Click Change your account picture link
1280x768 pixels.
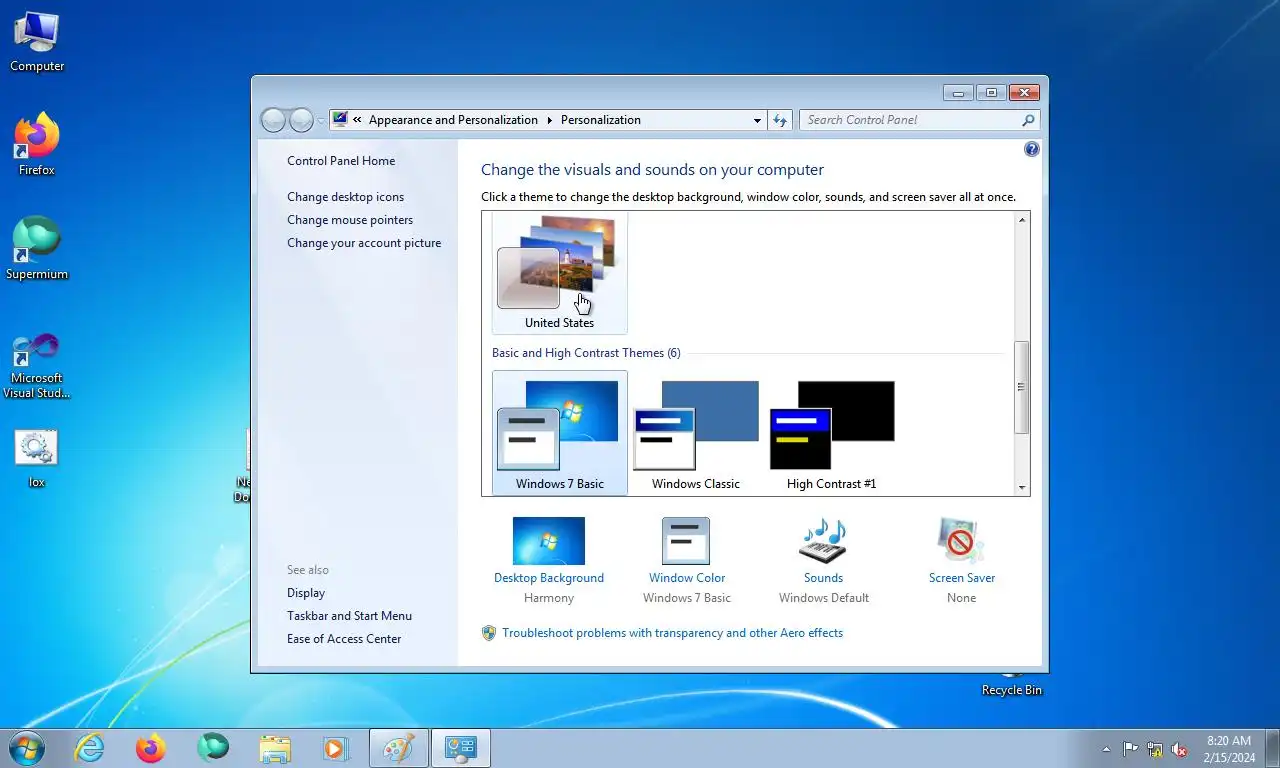tap(364, 243)
